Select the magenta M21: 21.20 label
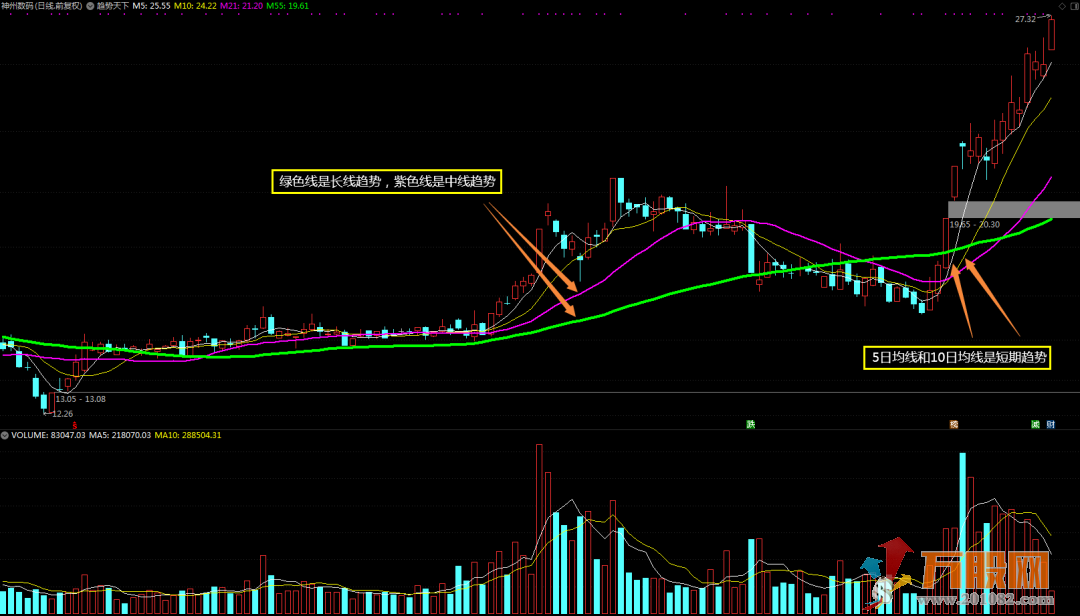The width and height of the screenshot is (1080, 616). point(241,6)
